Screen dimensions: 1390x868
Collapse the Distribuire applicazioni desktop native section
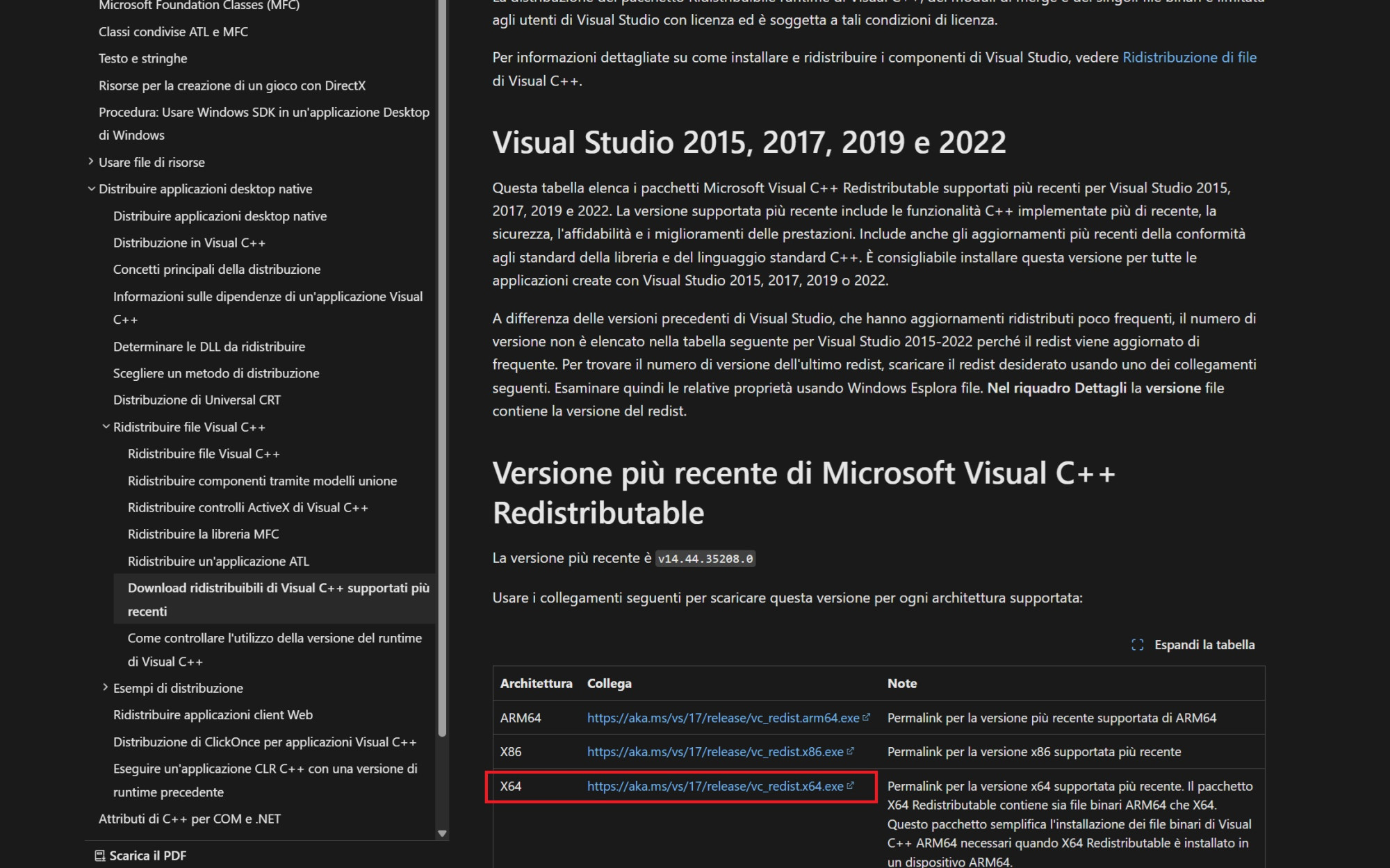click(91, 188)
